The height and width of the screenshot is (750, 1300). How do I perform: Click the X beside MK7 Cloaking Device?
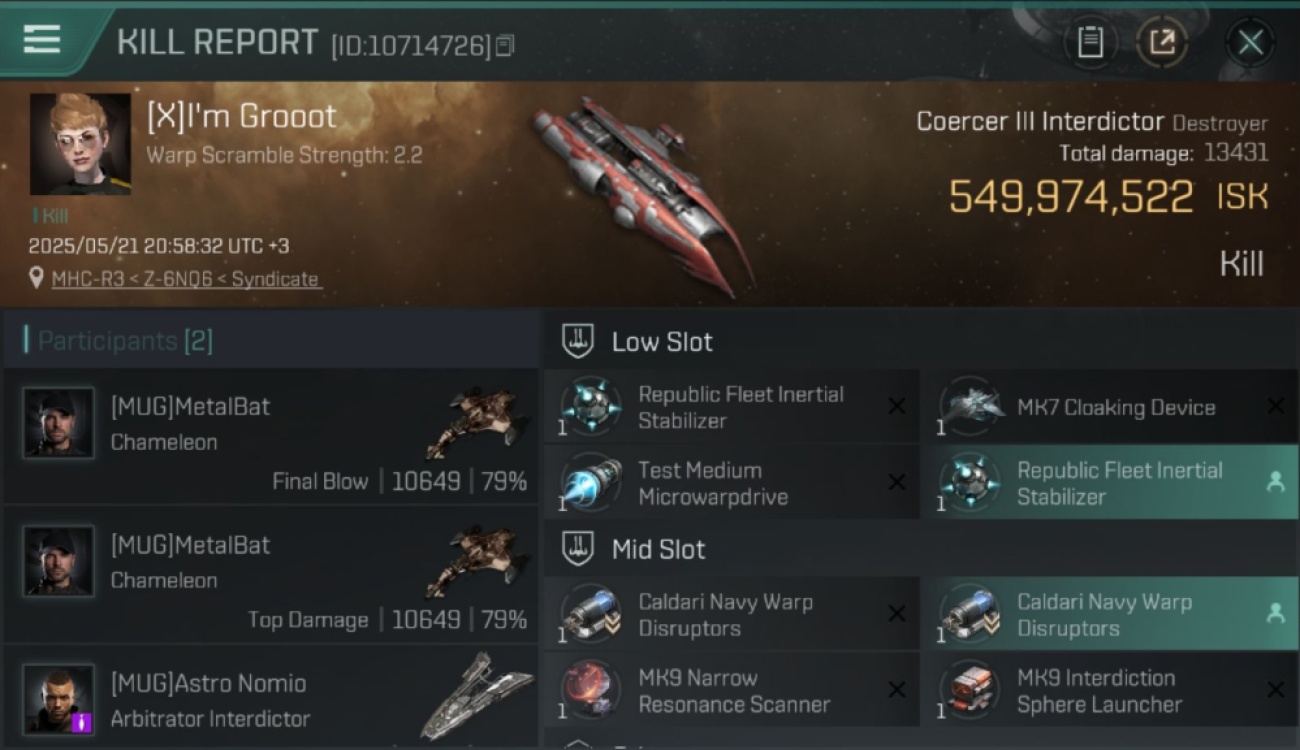point(1275,406)
